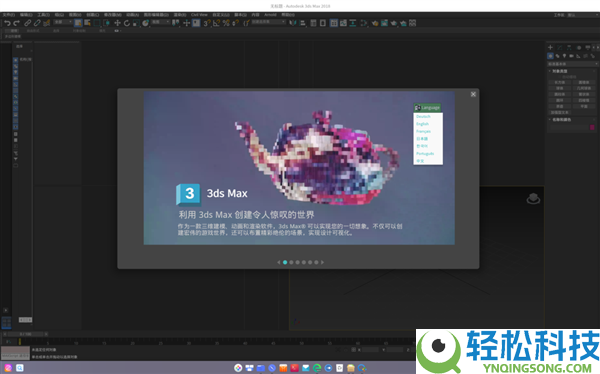Image resolution: width=600 pixels, height=374 pixels.
Task: Redo the last undone operation
Action: tap(17, 23)
